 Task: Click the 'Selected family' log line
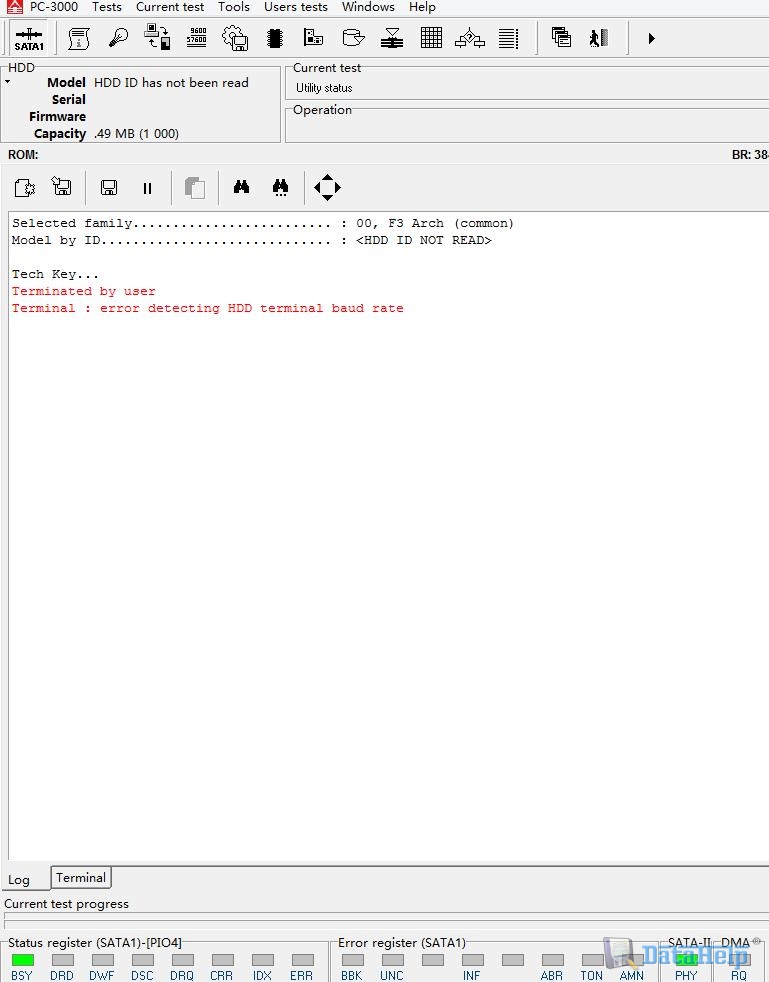pyautogui.click(x=262, y=223)
